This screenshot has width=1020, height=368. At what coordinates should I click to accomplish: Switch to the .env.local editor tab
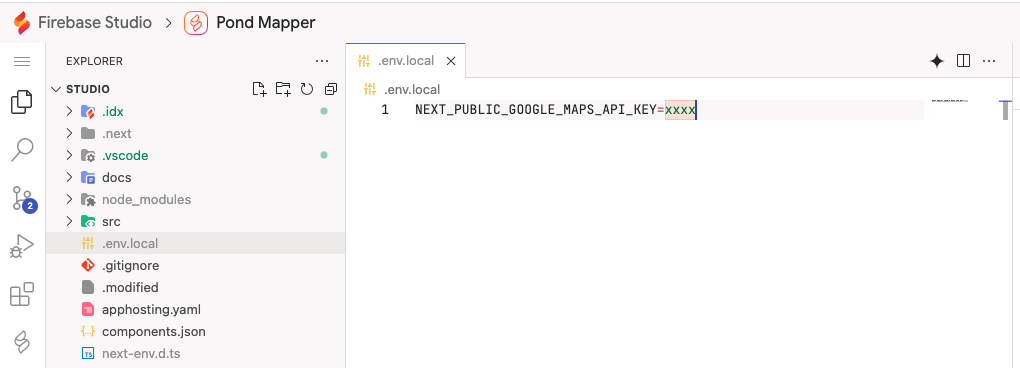coord(405,61)
